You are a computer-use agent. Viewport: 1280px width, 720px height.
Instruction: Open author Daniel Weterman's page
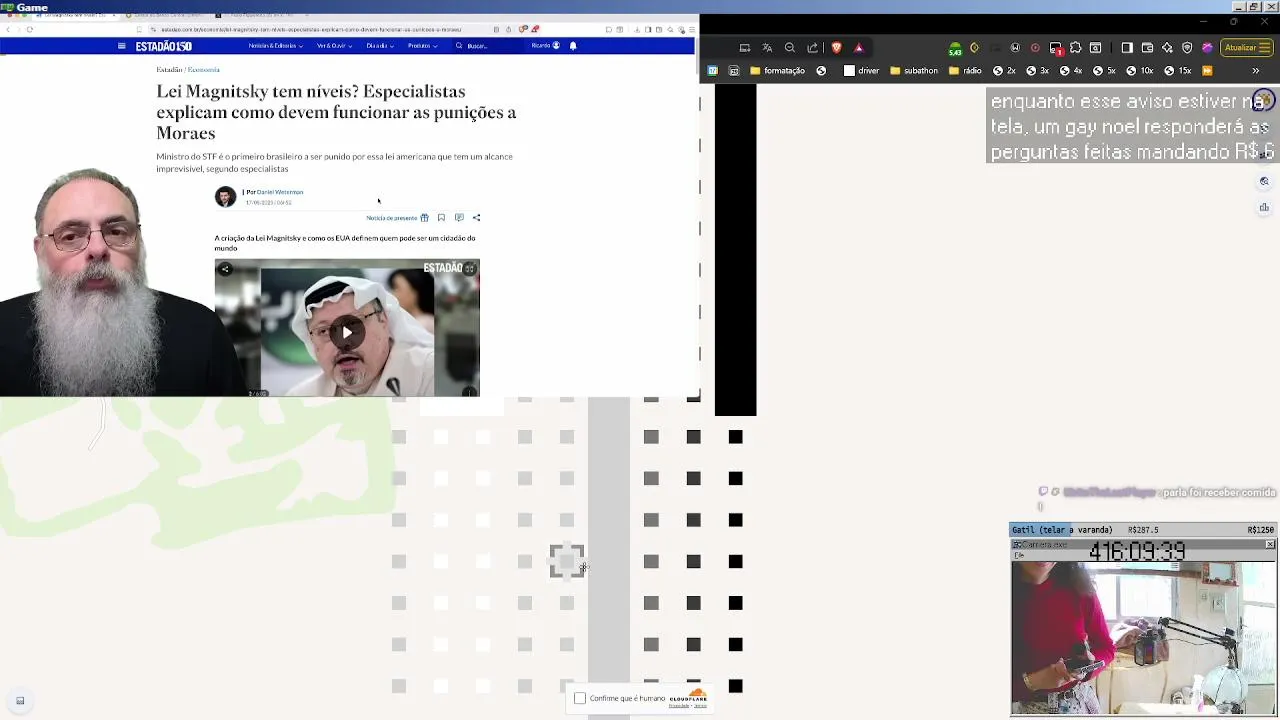click(x=280, y=192)
